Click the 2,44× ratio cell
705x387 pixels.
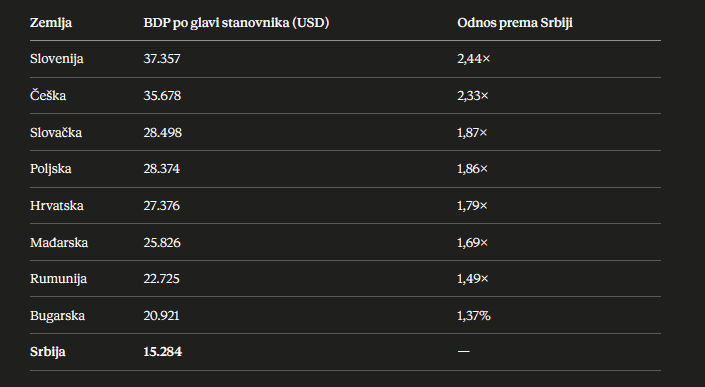pos(473,59)
